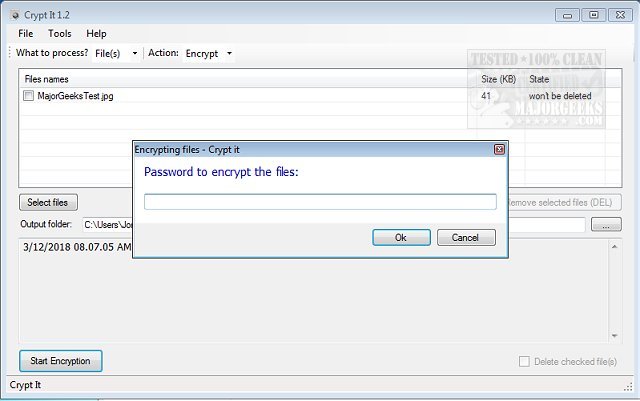640x401 pixels.
Task: Minimize the Crypt It window
Action: point(567,16)
